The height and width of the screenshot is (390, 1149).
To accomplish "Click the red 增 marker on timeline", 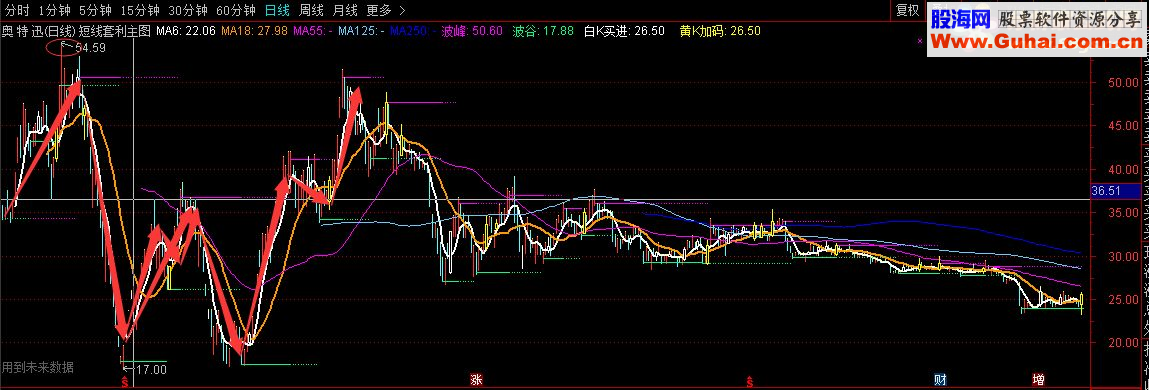I will [x=1038, y=380].
